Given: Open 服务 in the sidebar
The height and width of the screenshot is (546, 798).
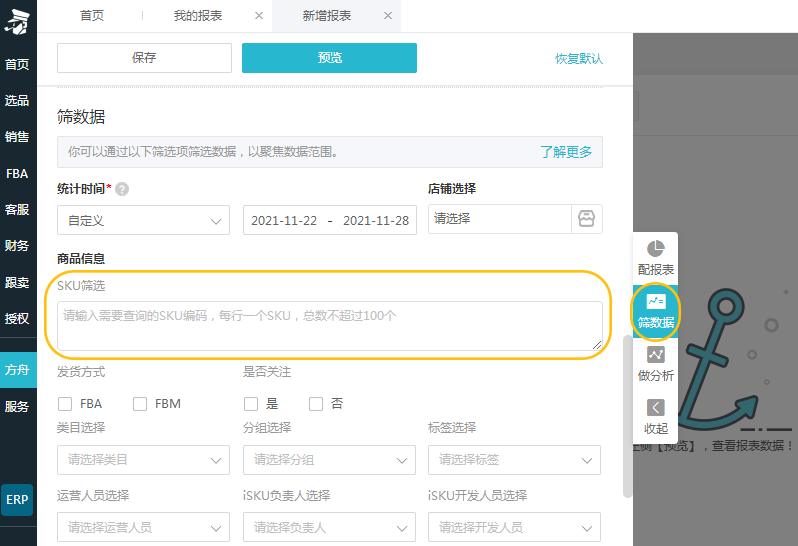Looking at the screenshot, I should point(17,407).
